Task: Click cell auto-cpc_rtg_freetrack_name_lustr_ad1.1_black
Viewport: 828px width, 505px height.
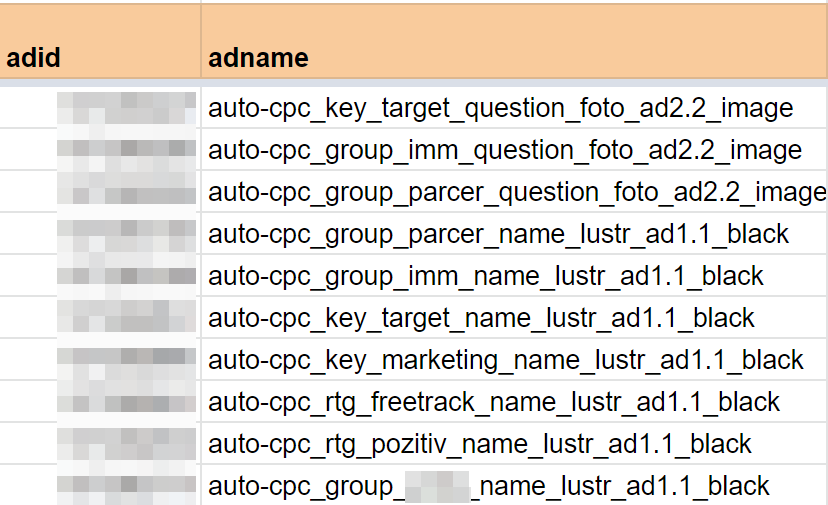Action: click(x=494, y=402)
